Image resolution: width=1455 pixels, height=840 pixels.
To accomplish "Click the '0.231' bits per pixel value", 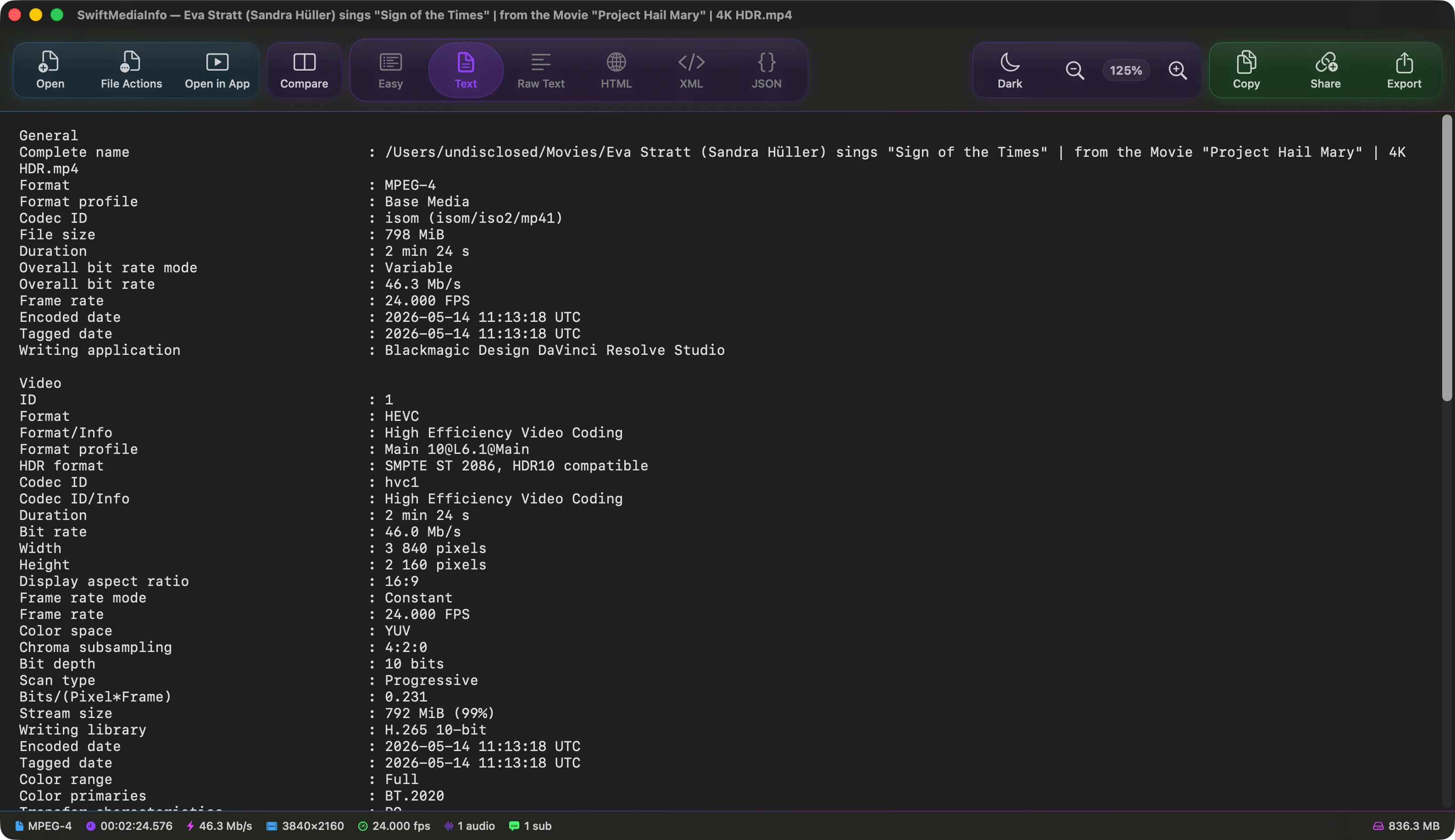I will [x=406, y=697].
